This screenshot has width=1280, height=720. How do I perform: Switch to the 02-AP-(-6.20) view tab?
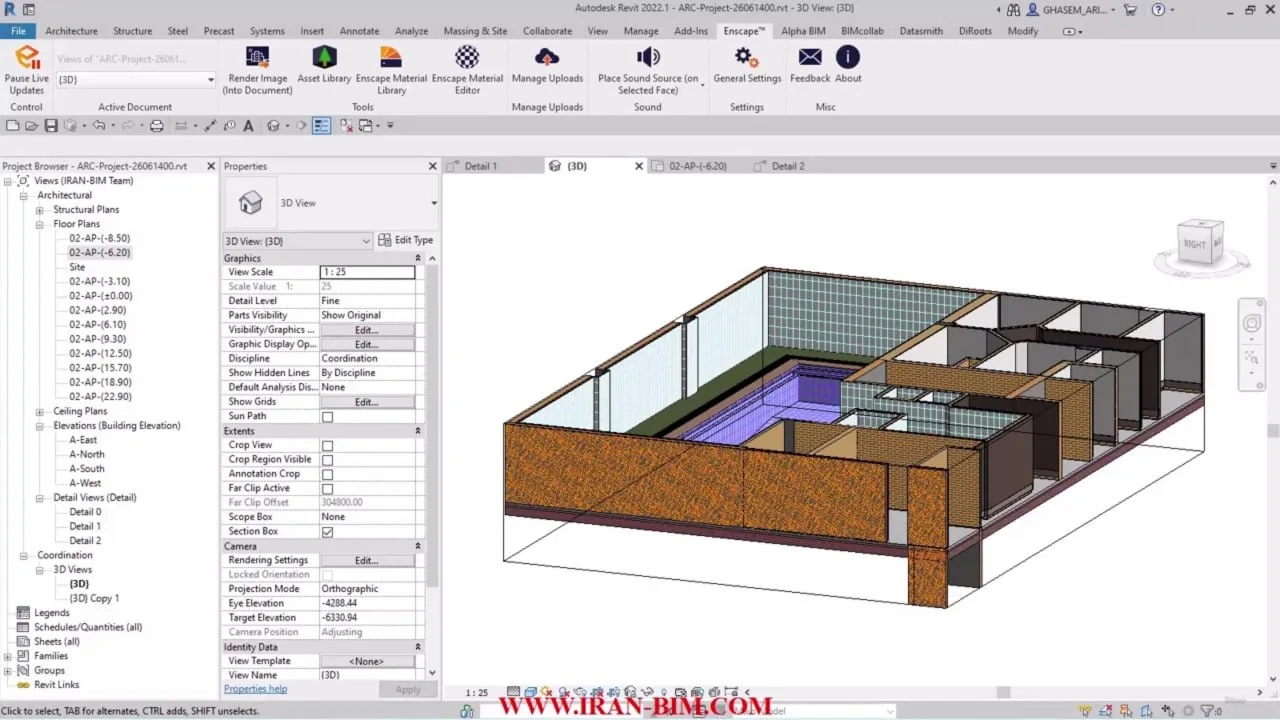click(697, 166)
